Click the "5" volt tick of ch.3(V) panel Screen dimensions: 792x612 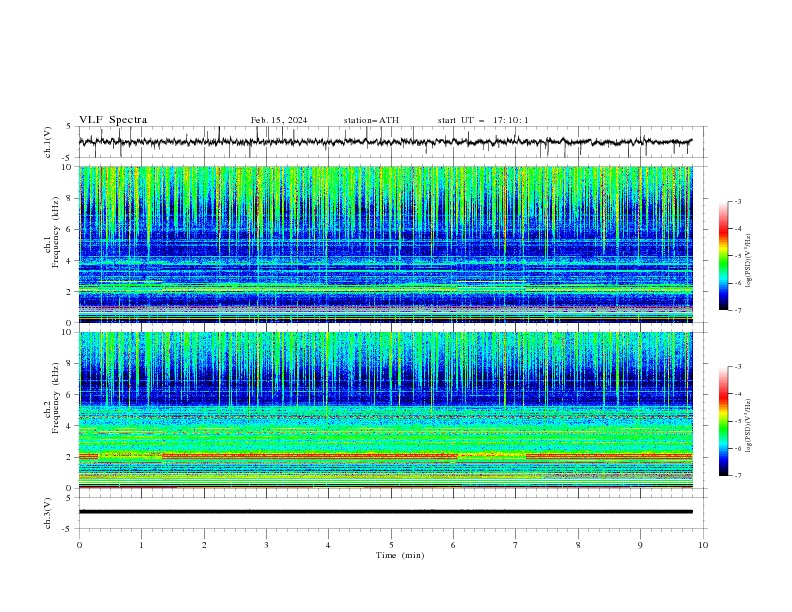pyautogui.click(x=68, y=498)
